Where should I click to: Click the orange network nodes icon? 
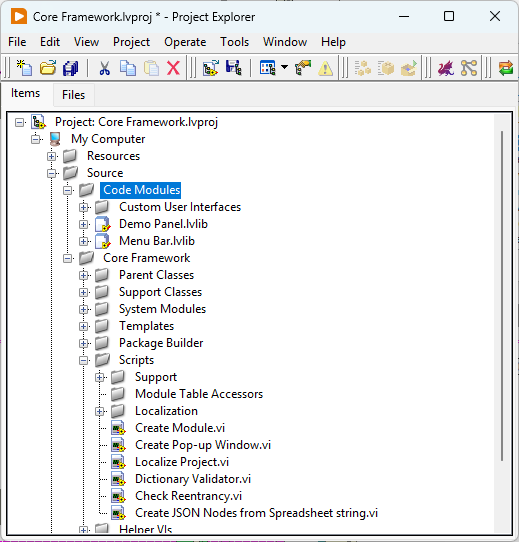coord(469,68)
